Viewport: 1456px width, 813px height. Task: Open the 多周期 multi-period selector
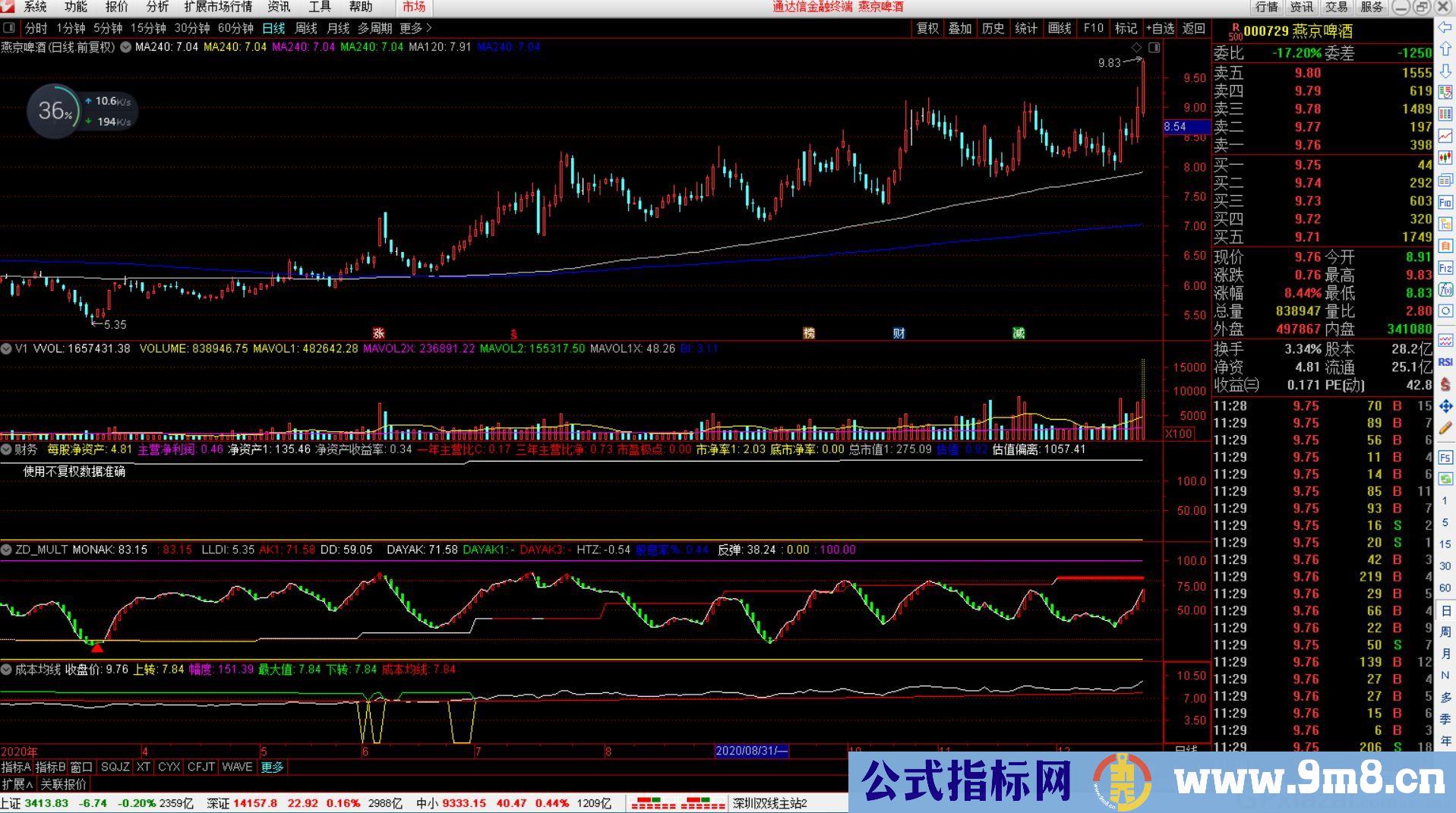374,28
